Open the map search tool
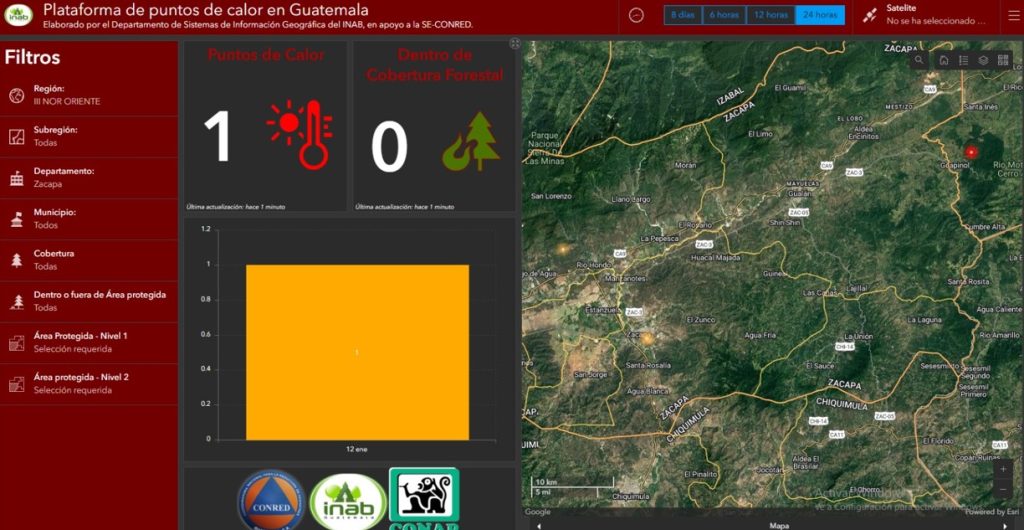Viewport: 1024px width, 530px height. tap(919, 60)
